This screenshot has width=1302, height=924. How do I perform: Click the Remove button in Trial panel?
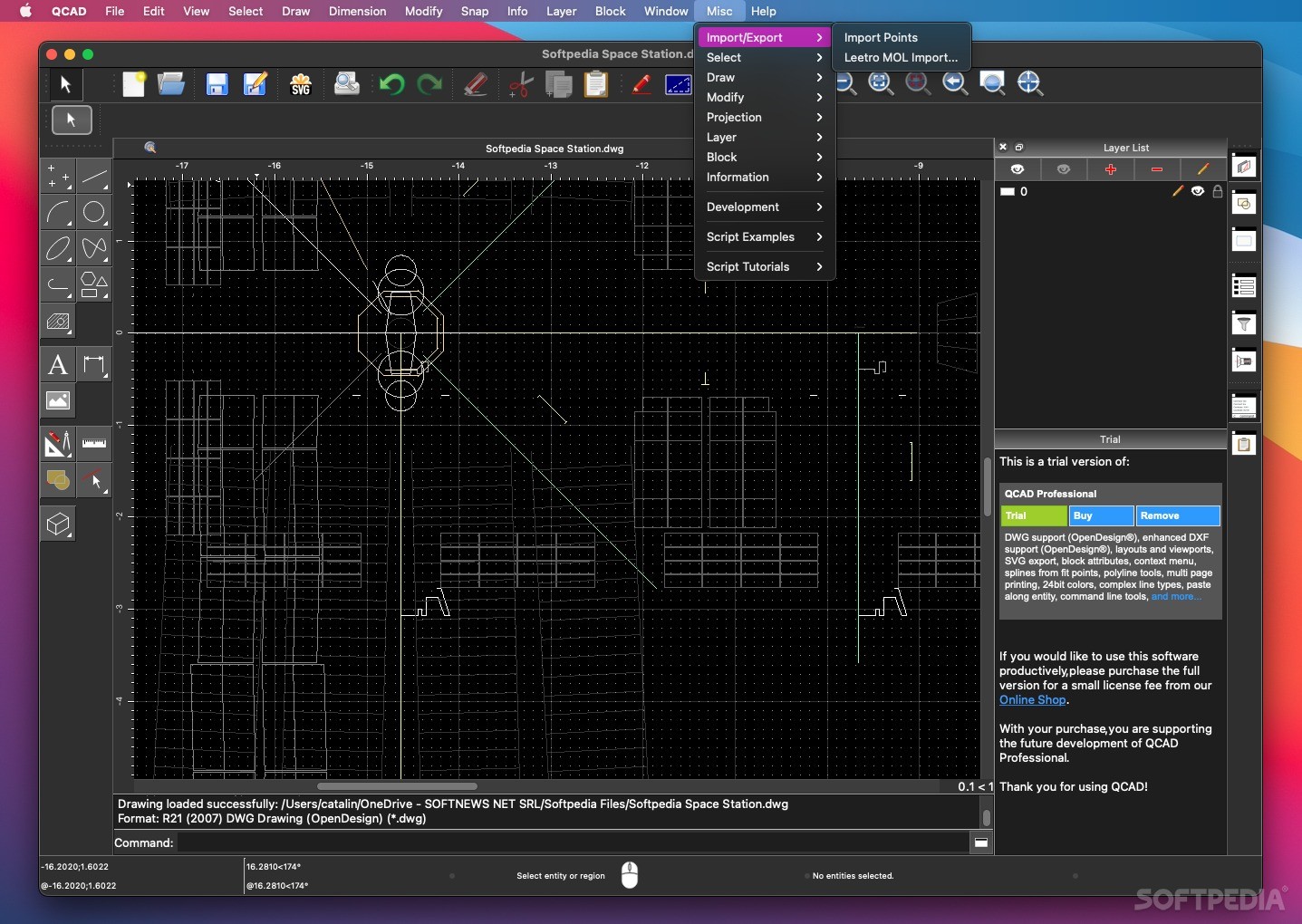coord(1178,515)
